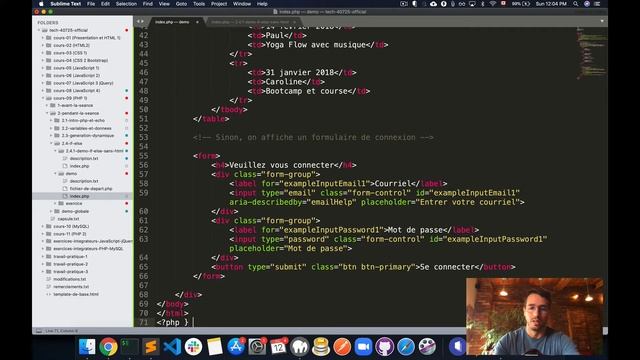Launch Google Chrome from the dock
This screenshot has height=360, width=640.
pos(108,347)
